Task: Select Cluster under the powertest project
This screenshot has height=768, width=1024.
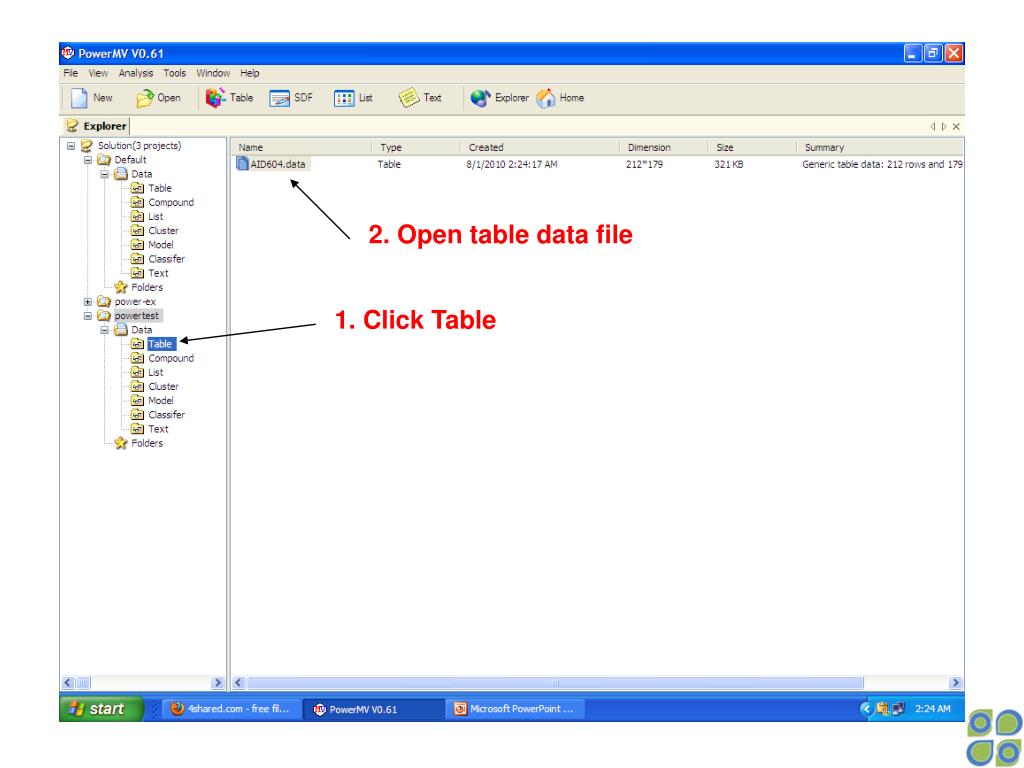Action: 163,387
